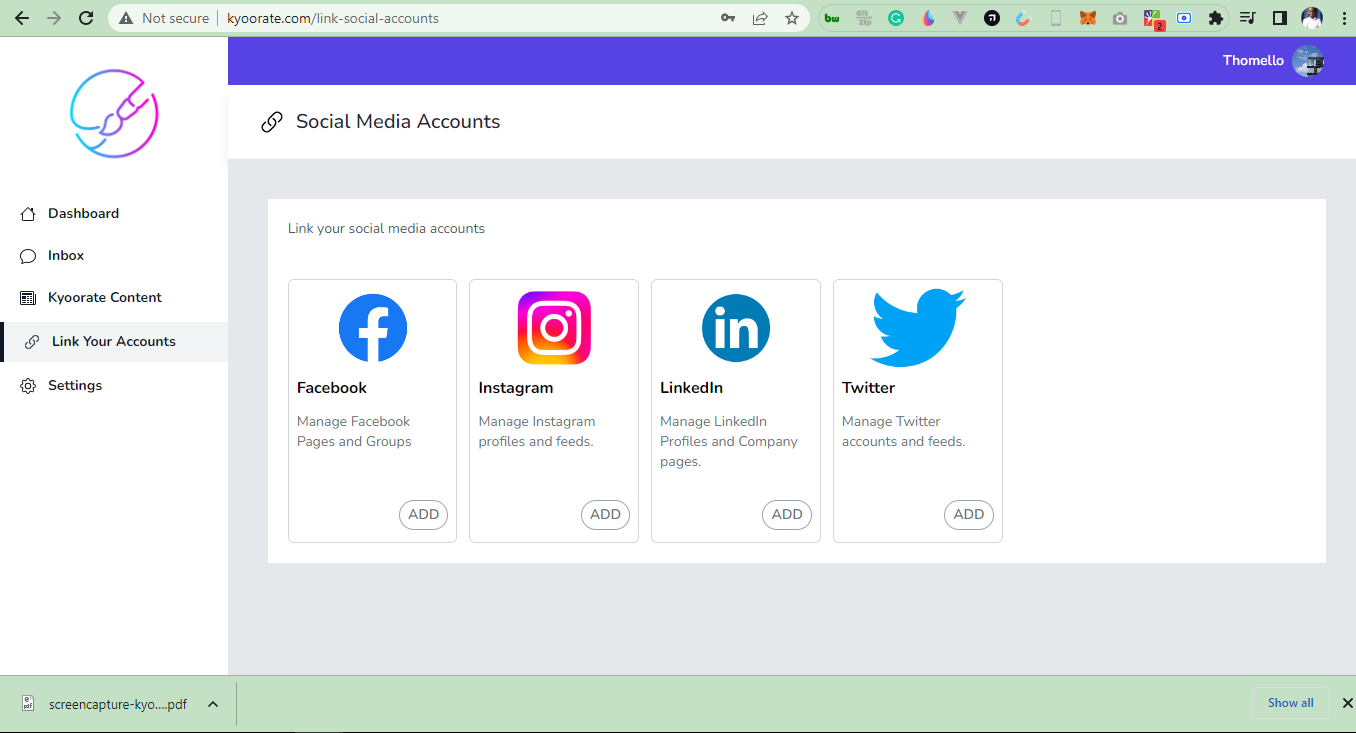Click the Kyoorate logo in sidebar
This screenshot has width=1356, height=733.
point(114,113)
